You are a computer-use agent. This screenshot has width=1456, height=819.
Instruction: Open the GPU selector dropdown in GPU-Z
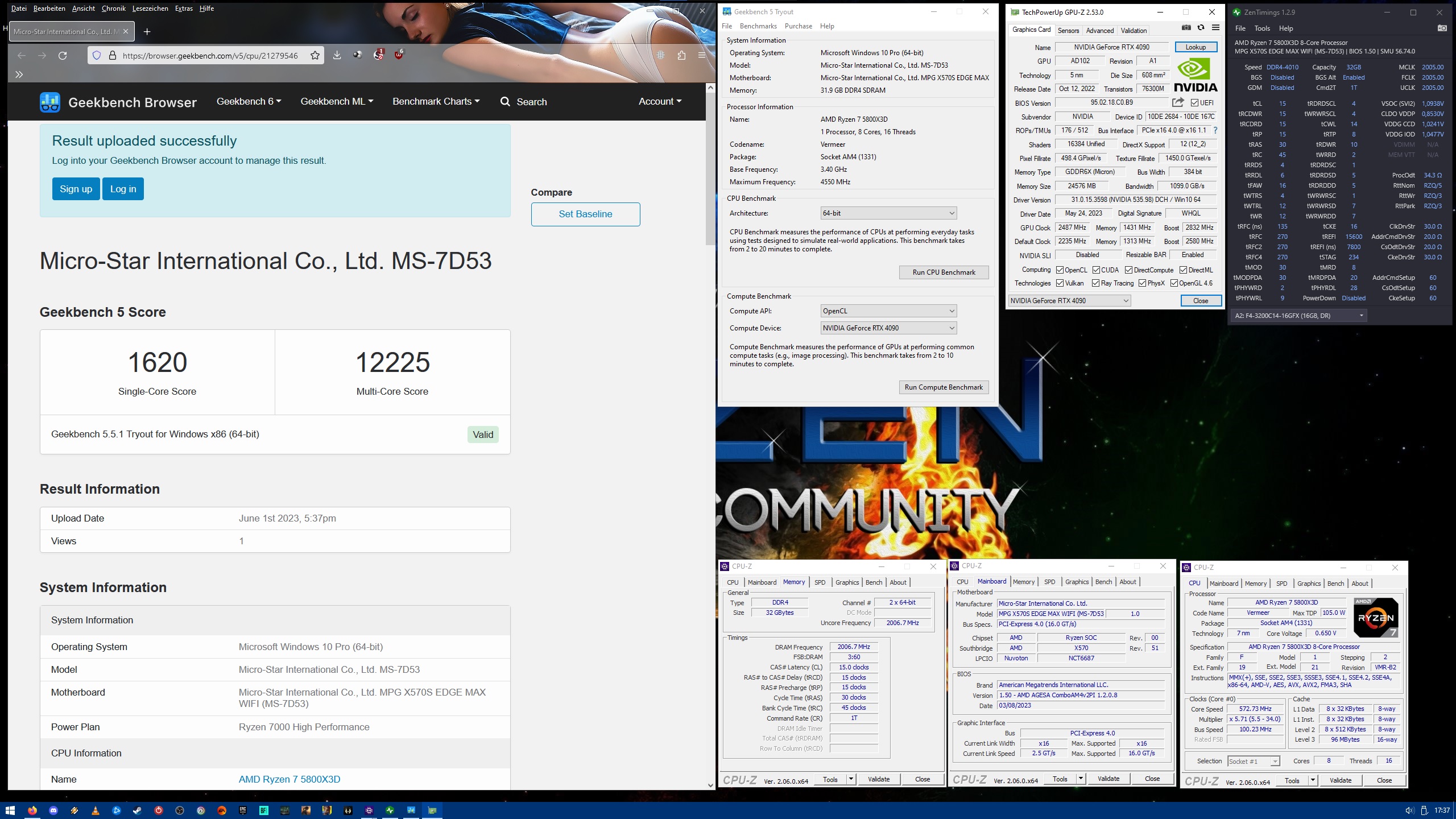[1069, 301]
